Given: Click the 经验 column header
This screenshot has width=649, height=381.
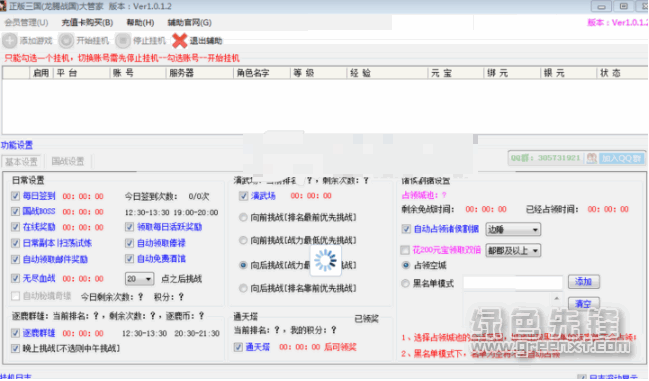Looking at the screenshot, I should pyautogui.click(x=387, y=73).
